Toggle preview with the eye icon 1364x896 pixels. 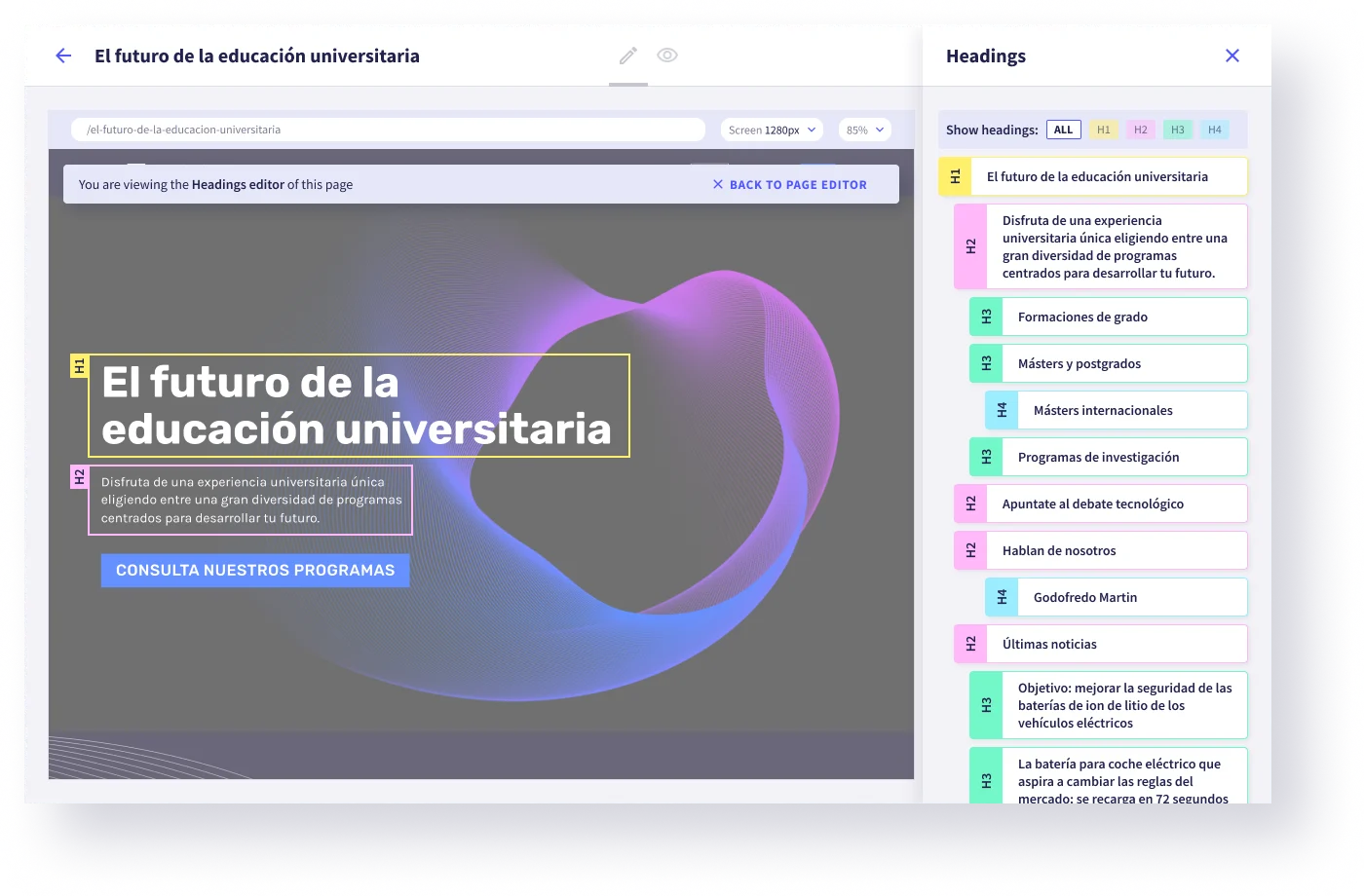[x=667, y=56]
